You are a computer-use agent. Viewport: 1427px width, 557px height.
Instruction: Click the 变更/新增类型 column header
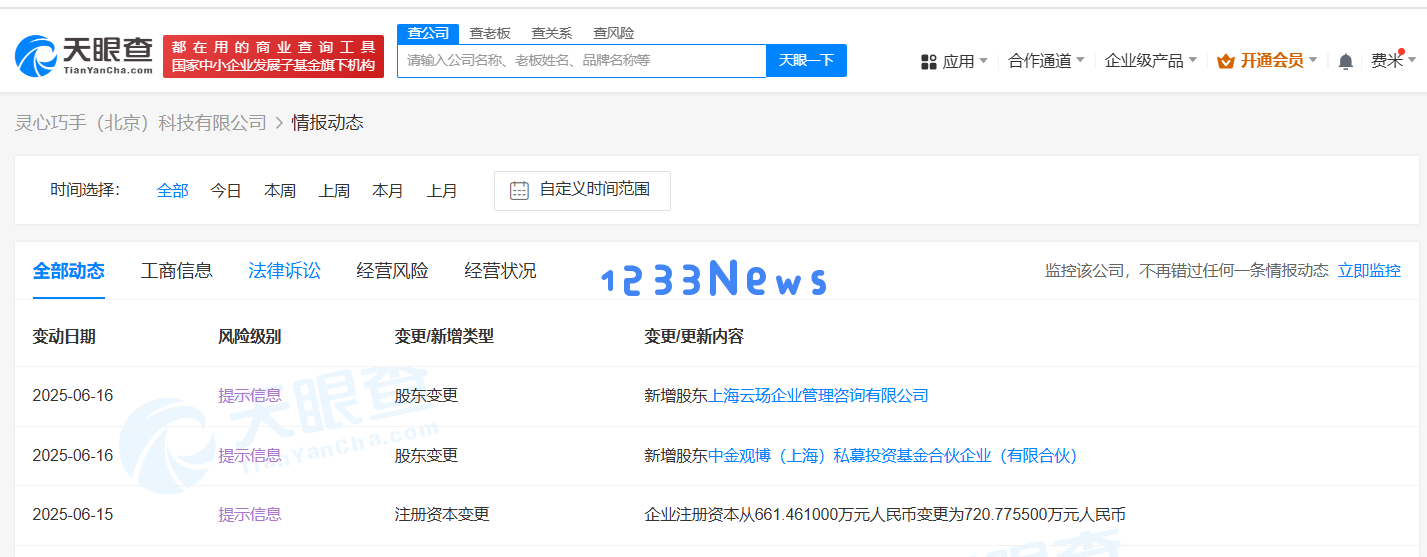click(444, 336)
